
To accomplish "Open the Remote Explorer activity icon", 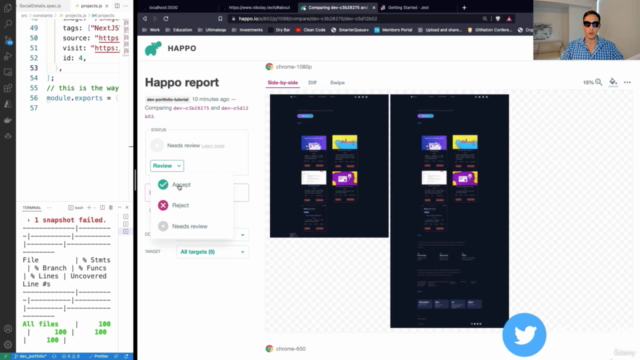I will (x=8, y=72).
